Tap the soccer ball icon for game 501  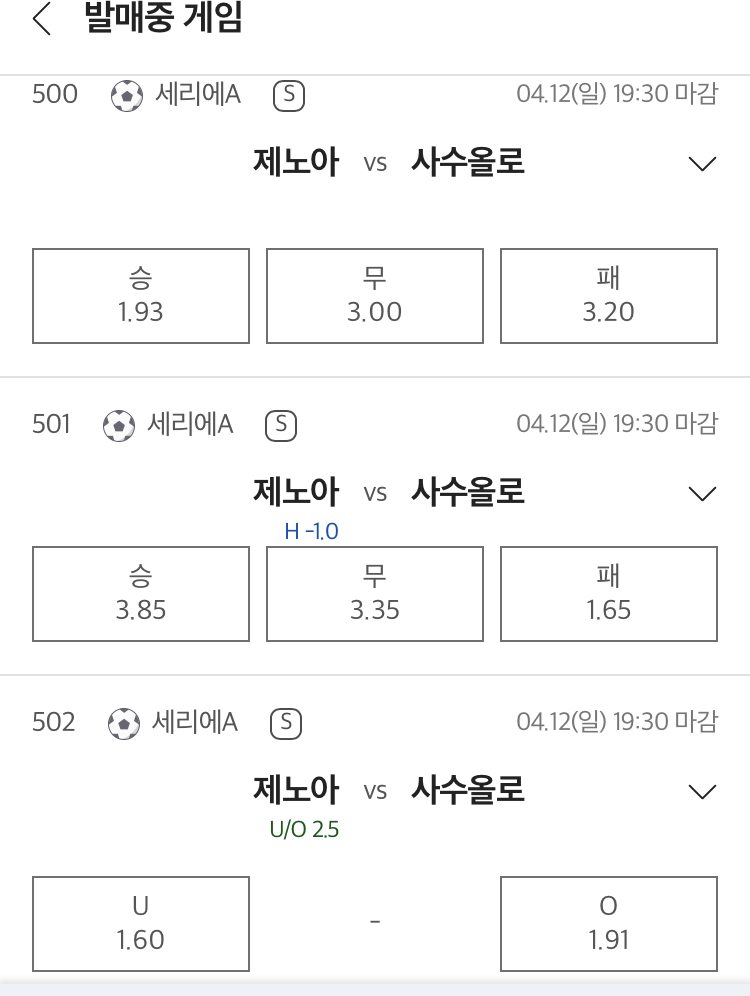point(119,426)
